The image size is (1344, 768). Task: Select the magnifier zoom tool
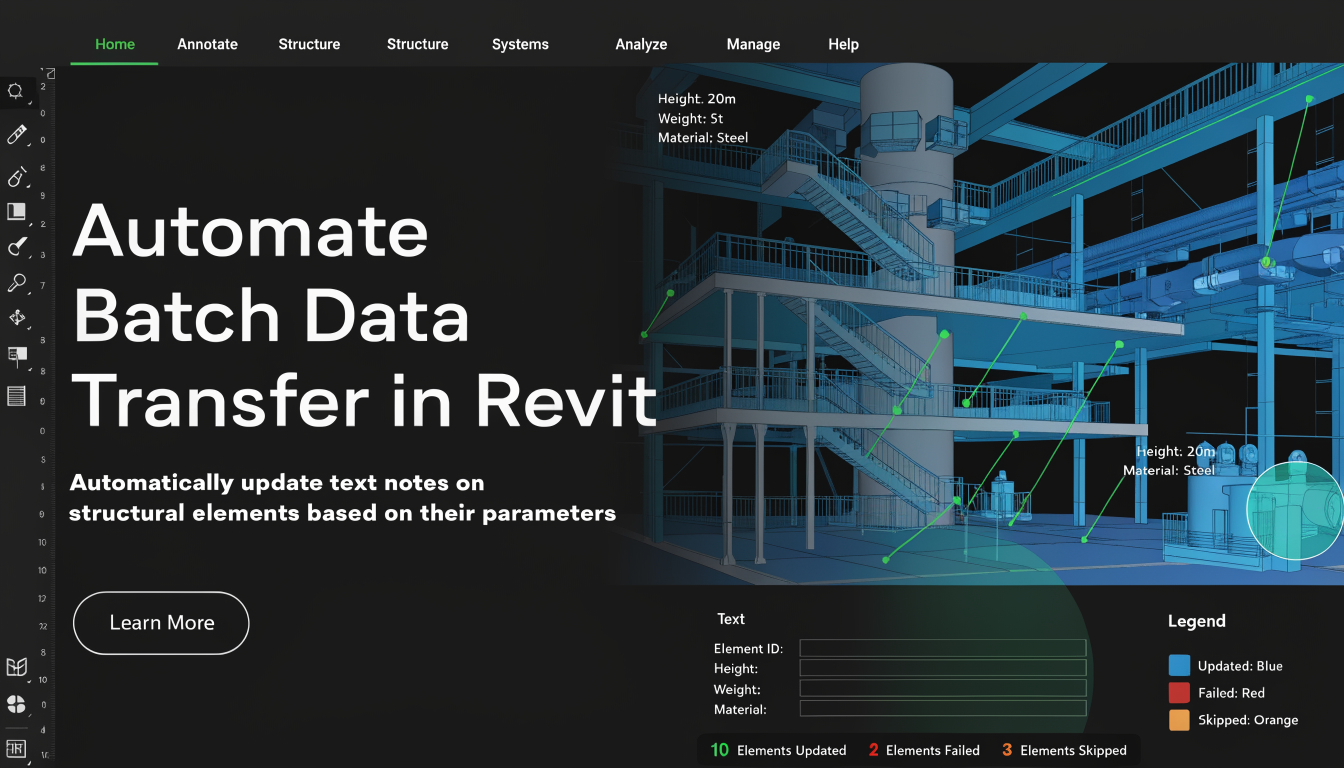click(x=16, y=283)
